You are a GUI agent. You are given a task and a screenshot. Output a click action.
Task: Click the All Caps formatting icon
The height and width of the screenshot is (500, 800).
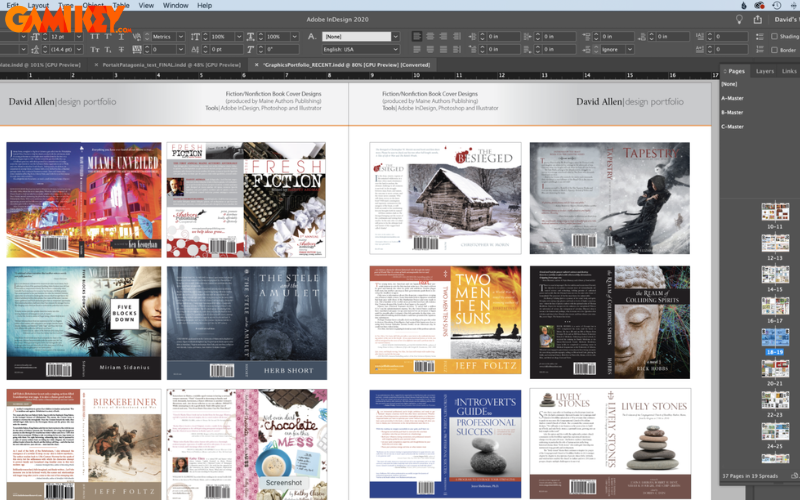coord(95,37)
